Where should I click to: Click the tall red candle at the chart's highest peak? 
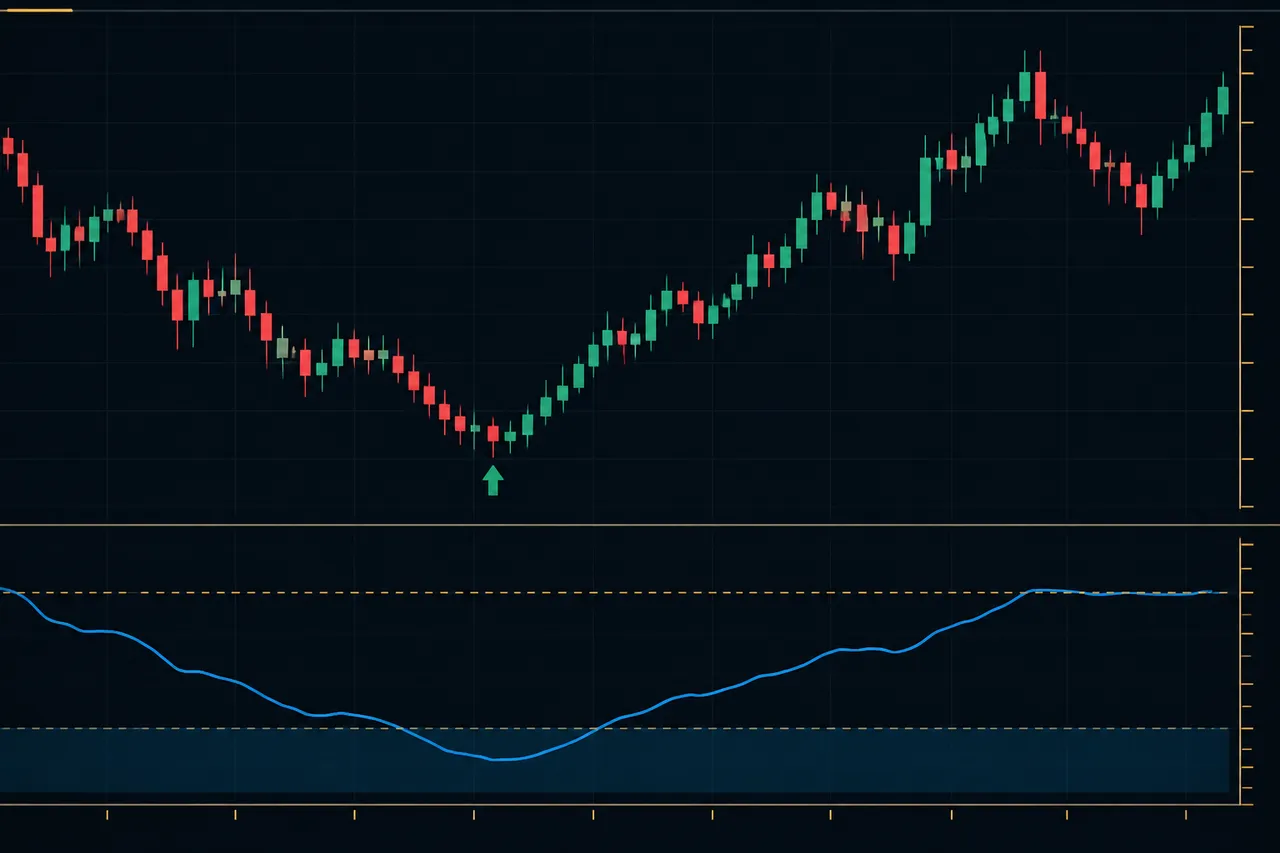point(1040,95)
